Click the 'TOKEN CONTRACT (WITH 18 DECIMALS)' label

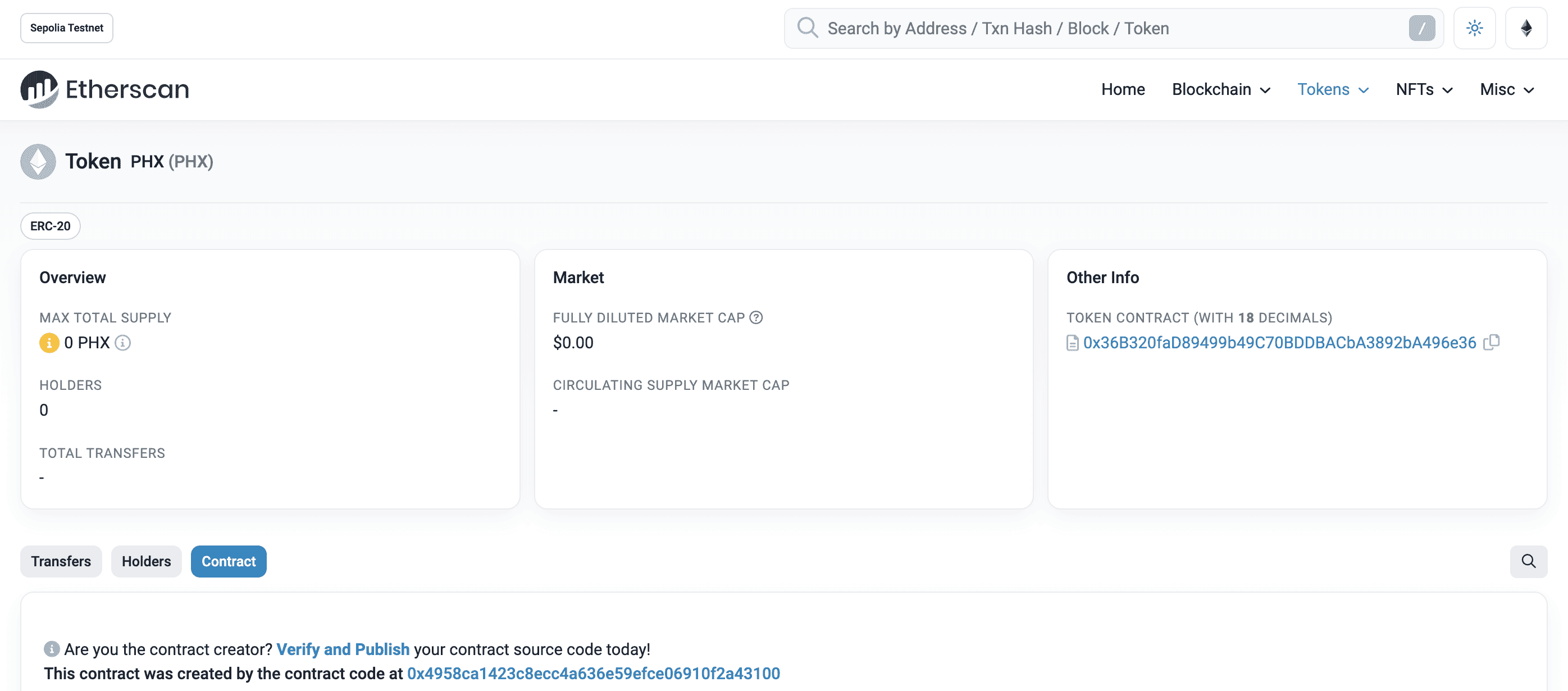[1199, 317]
